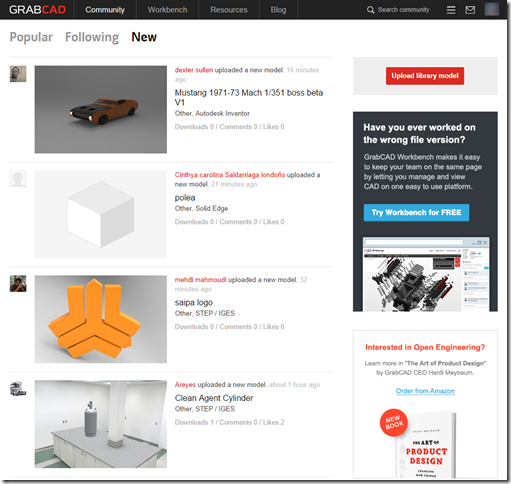Click polea's Downloads 0 / Comments 0 stats
Image resolution: width=511 pixels, height=484 pixels.
[229, 222]
